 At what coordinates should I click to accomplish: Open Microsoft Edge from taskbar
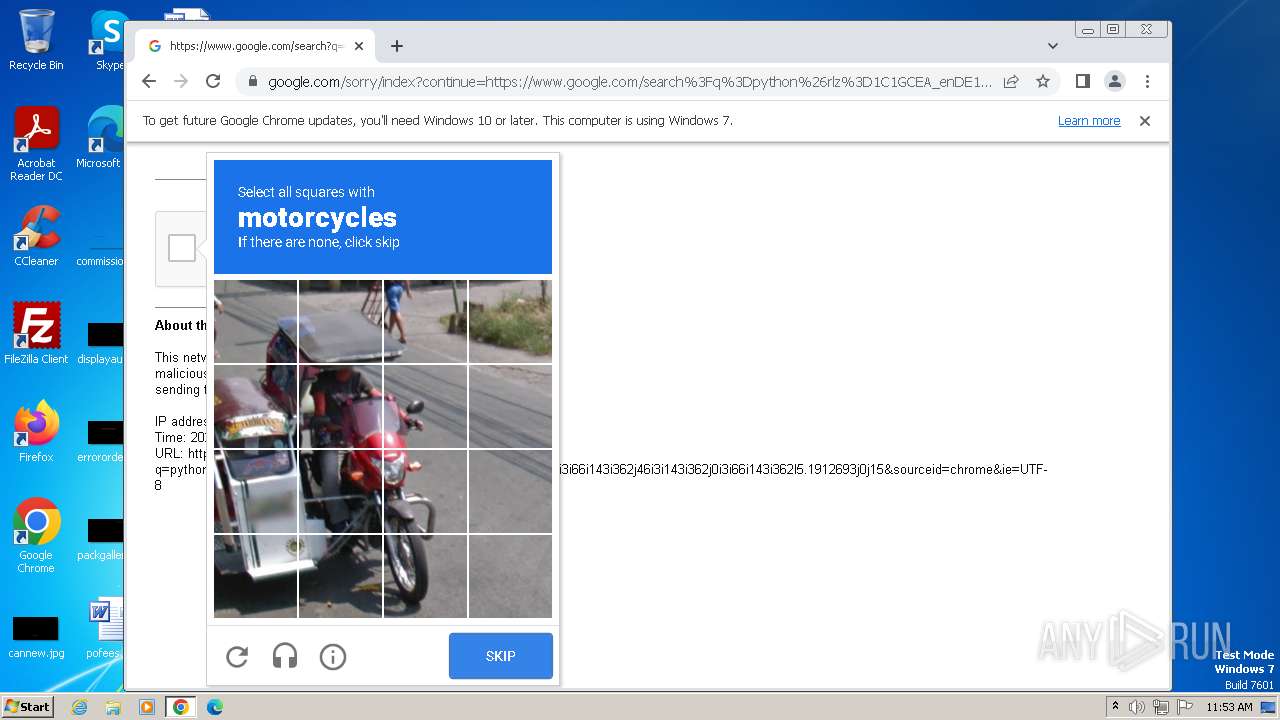click(214, 707)
